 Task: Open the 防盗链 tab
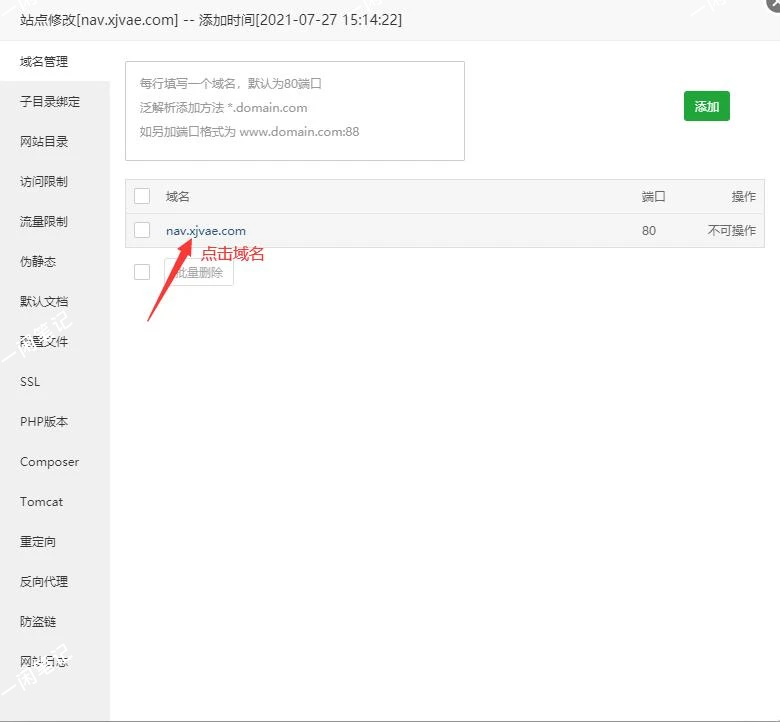coord(38,622)
